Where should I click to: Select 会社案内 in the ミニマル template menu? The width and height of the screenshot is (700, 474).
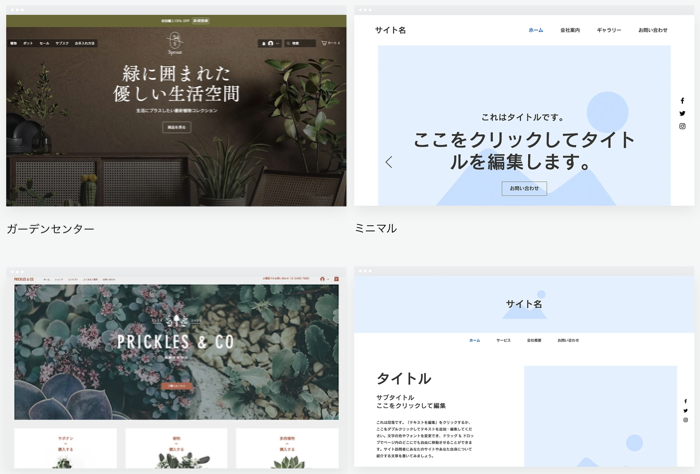570,30
